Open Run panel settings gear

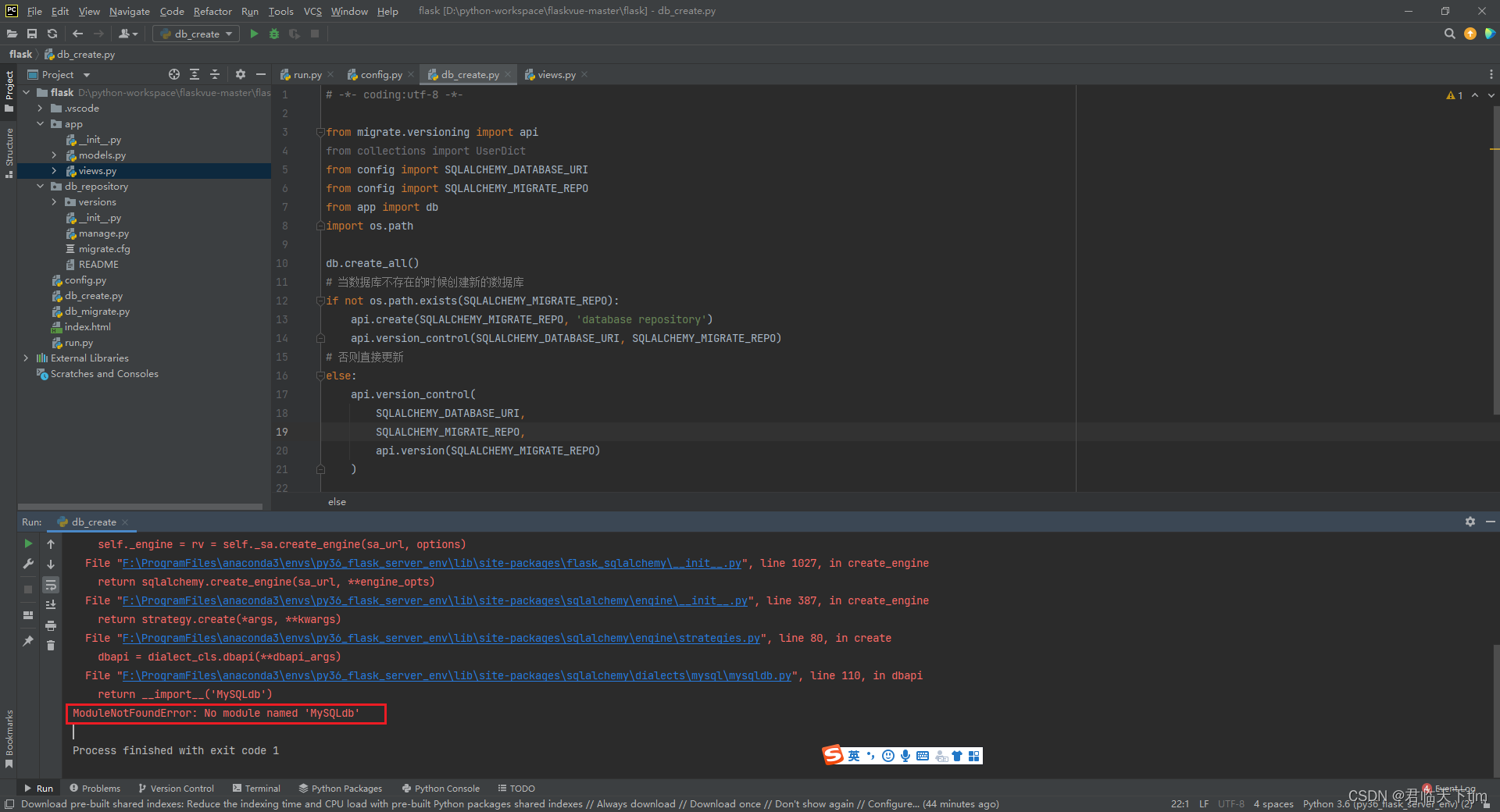(x=1470, y=522)
